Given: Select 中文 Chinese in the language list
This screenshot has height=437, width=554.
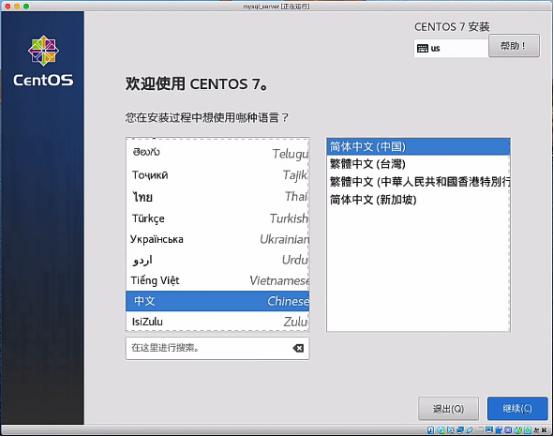Looking at the screenshot, I should 217,301.
